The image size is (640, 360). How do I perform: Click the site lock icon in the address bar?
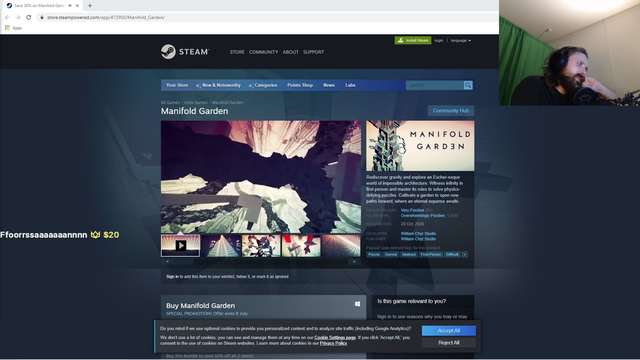tap(42, 18)
